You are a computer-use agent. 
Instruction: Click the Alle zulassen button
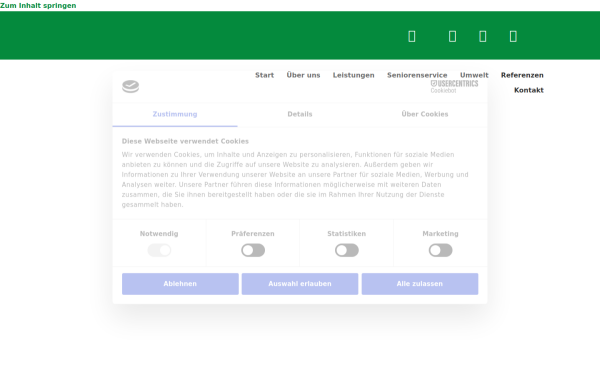click(x=420, y=284)
